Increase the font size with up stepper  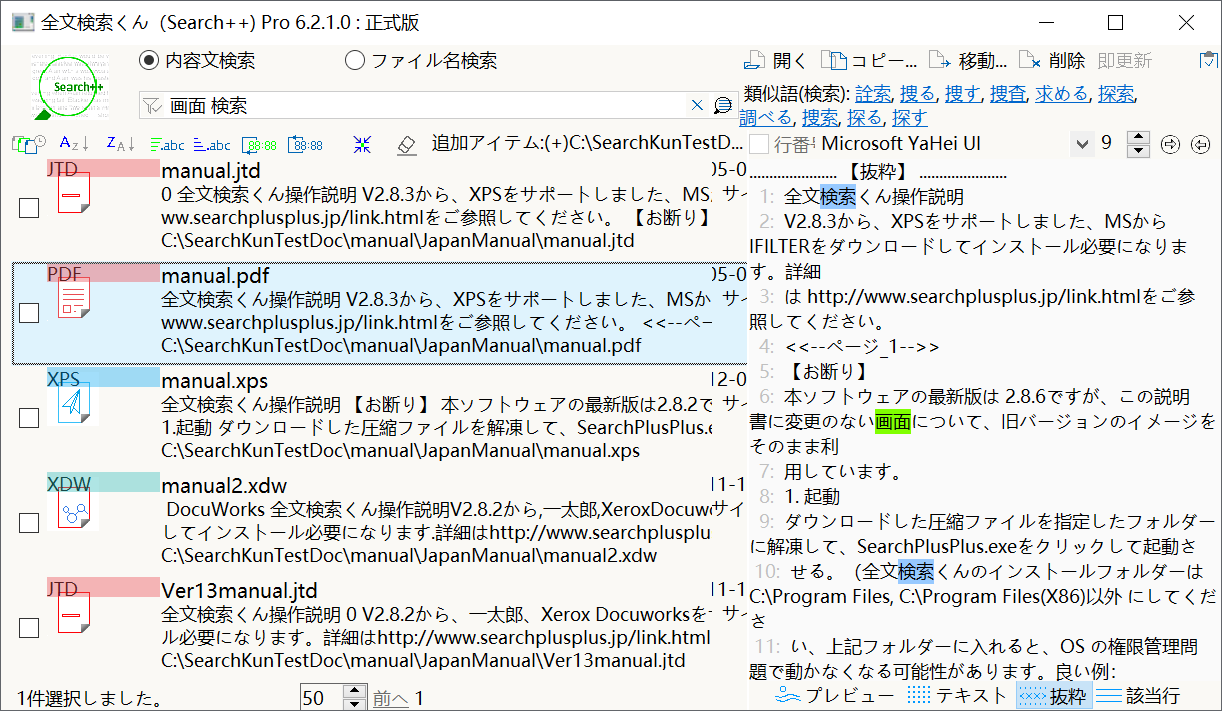click(1138, 138)
